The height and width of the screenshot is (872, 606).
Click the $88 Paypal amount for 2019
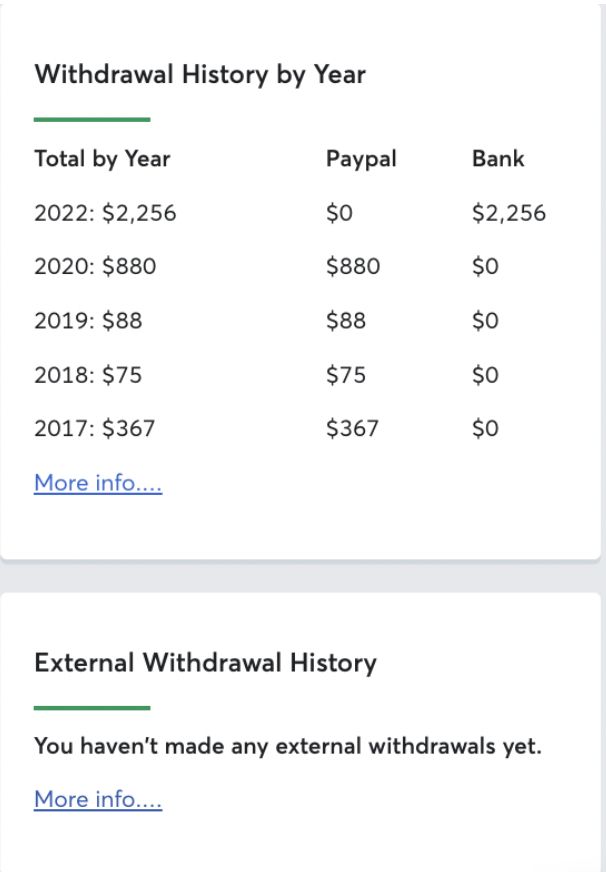click(x=346, y=320)
